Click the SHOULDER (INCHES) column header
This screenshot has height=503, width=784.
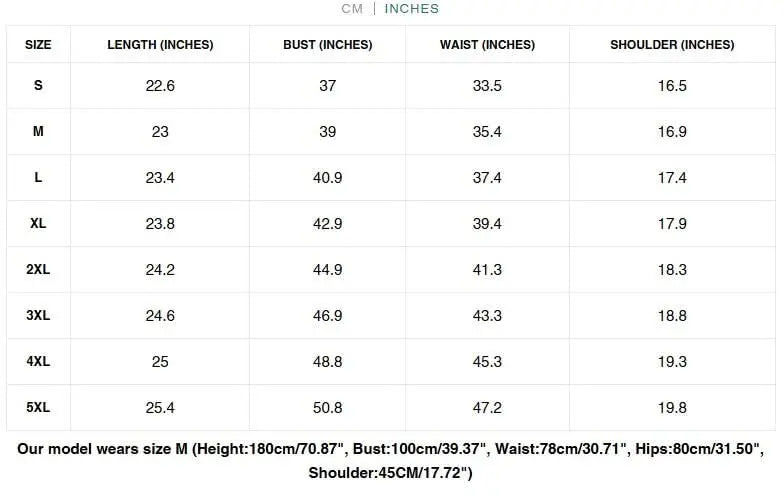coord(672,45)
